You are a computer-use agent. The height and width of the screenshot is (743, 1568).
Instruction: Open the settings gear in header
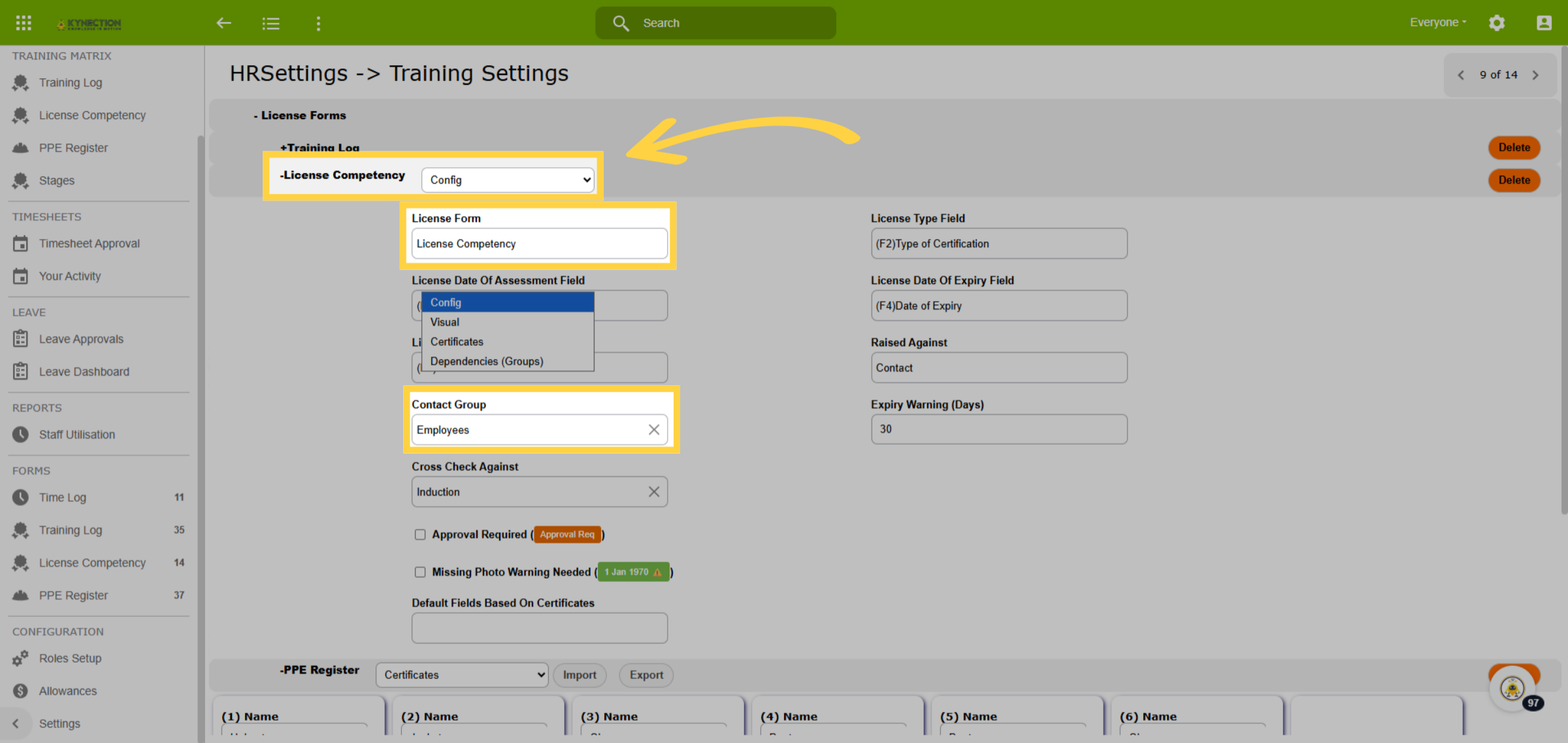(x=1497, y=23)
